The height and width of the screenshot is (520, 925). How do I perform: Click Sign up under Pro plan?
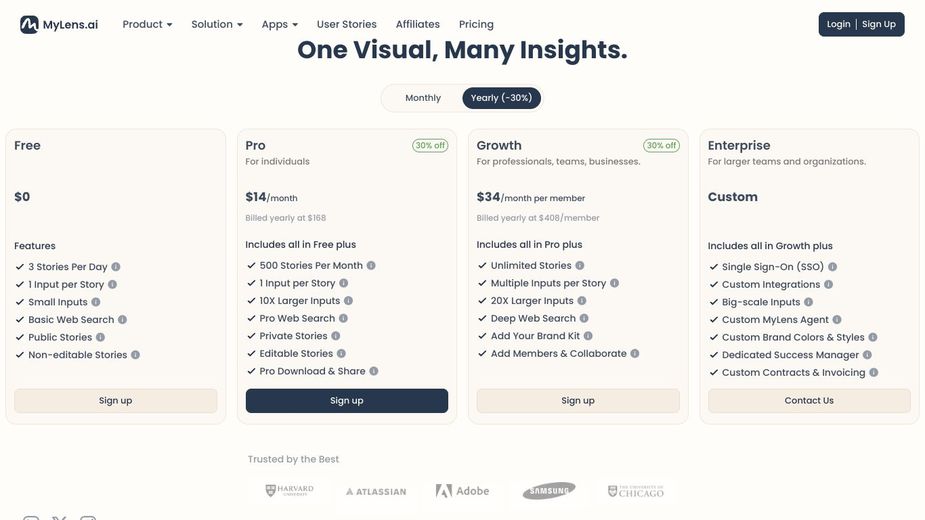[x=347, y=401]
